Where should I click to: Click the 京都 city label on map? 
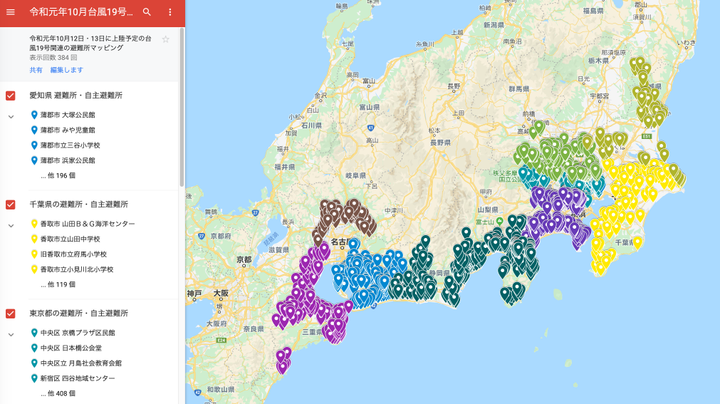click(x=244, y=259)
